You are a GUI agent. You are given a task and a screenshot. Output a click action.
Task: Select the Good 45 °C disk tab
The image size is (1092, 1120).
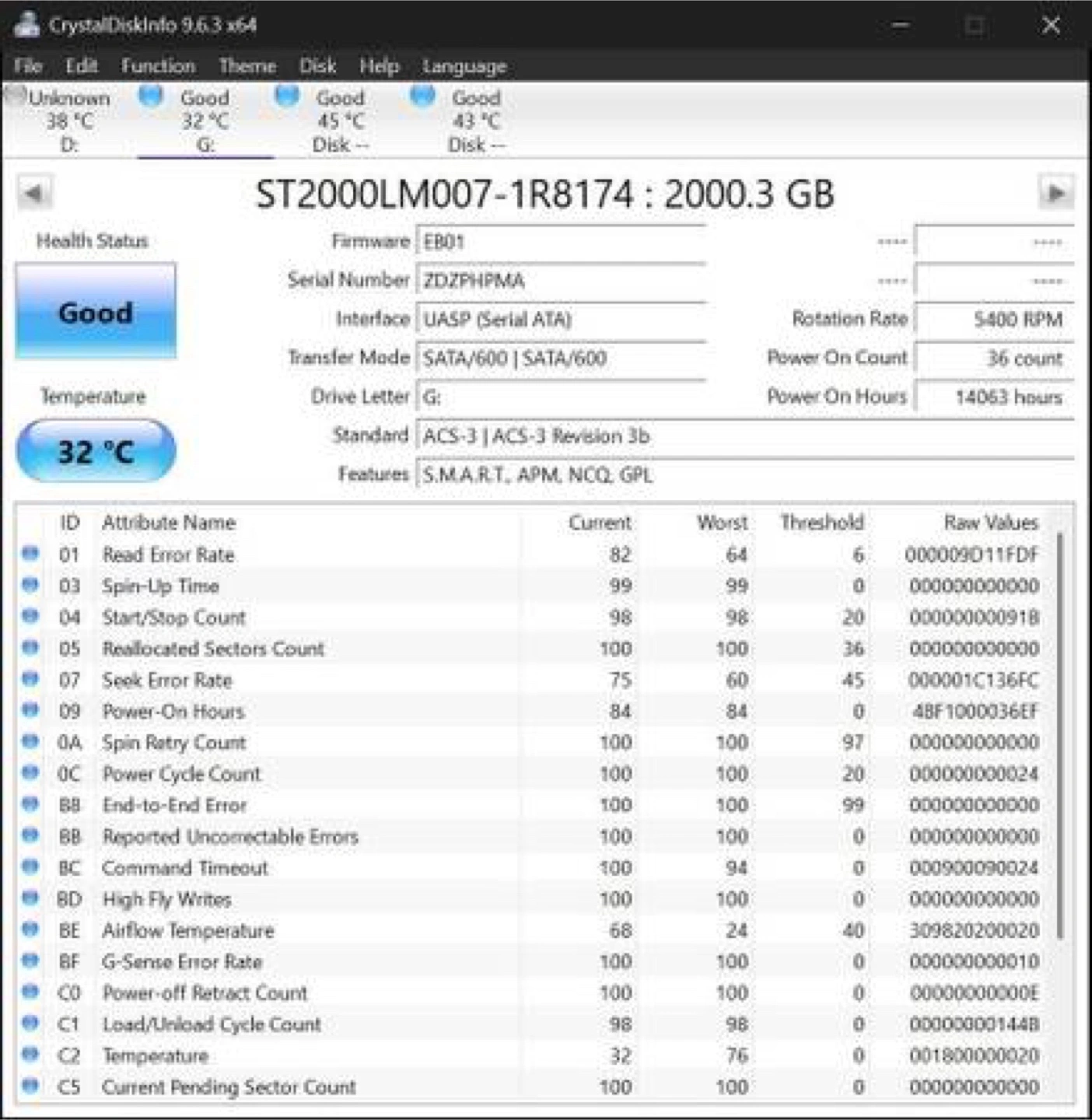point(341,121)
